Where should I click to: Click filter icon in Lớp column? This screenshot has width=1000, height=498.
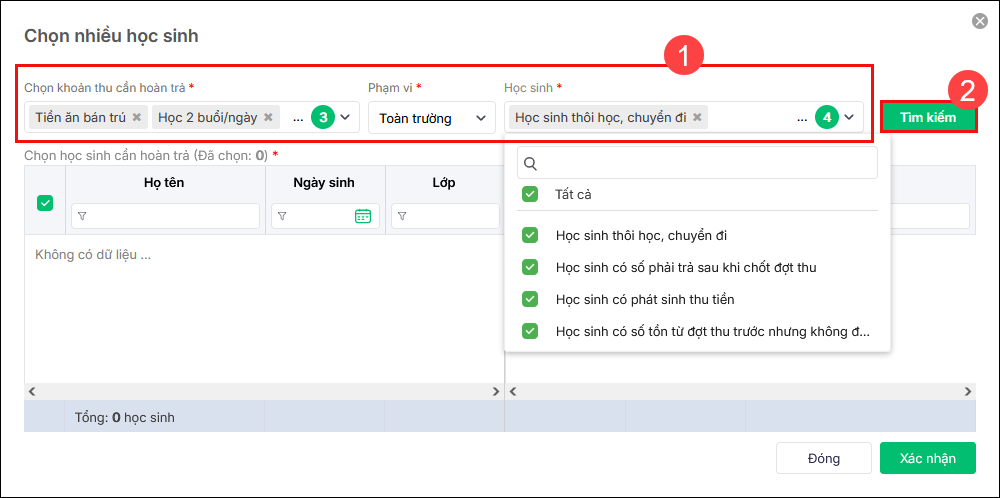tap(402, 216)
